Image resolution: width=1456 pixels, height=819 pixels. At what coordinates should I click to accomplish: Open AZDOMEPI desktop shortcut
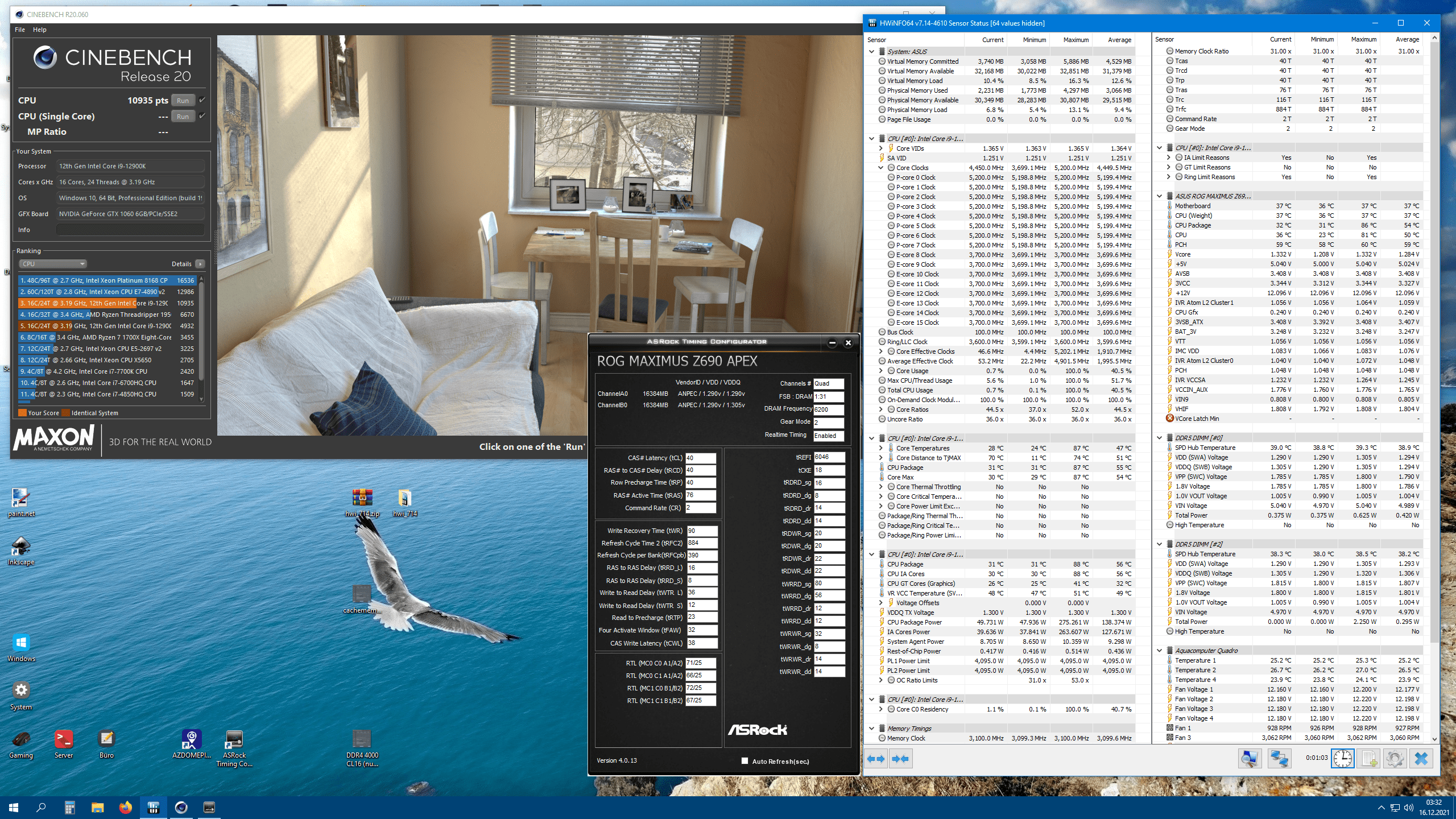click(192, 744)
